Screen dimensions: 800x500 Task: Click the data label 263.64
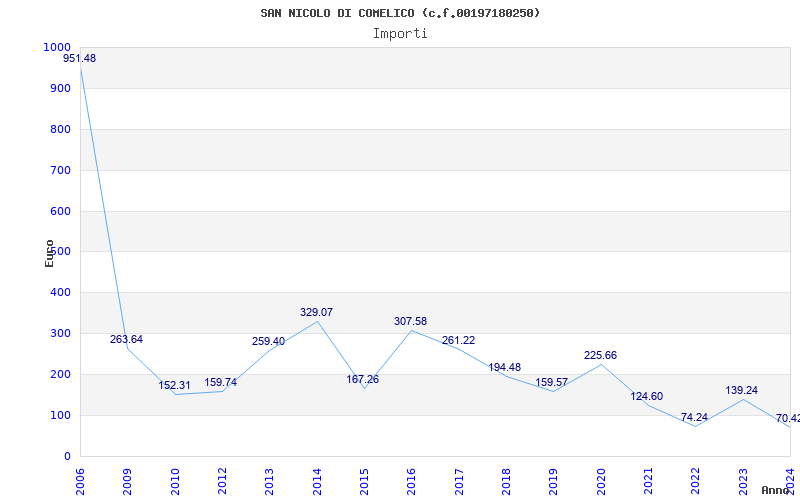point(127,339)
